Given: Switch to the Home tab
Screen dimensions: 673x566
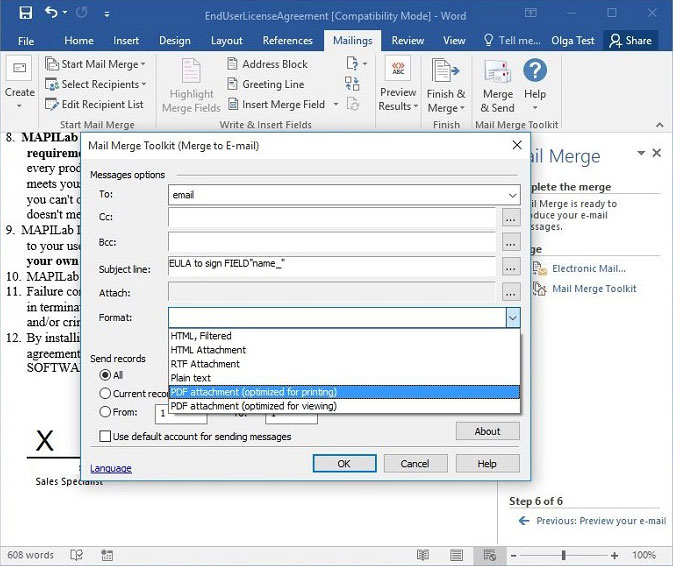Looking at the screenshot, I should click(79, 41).
